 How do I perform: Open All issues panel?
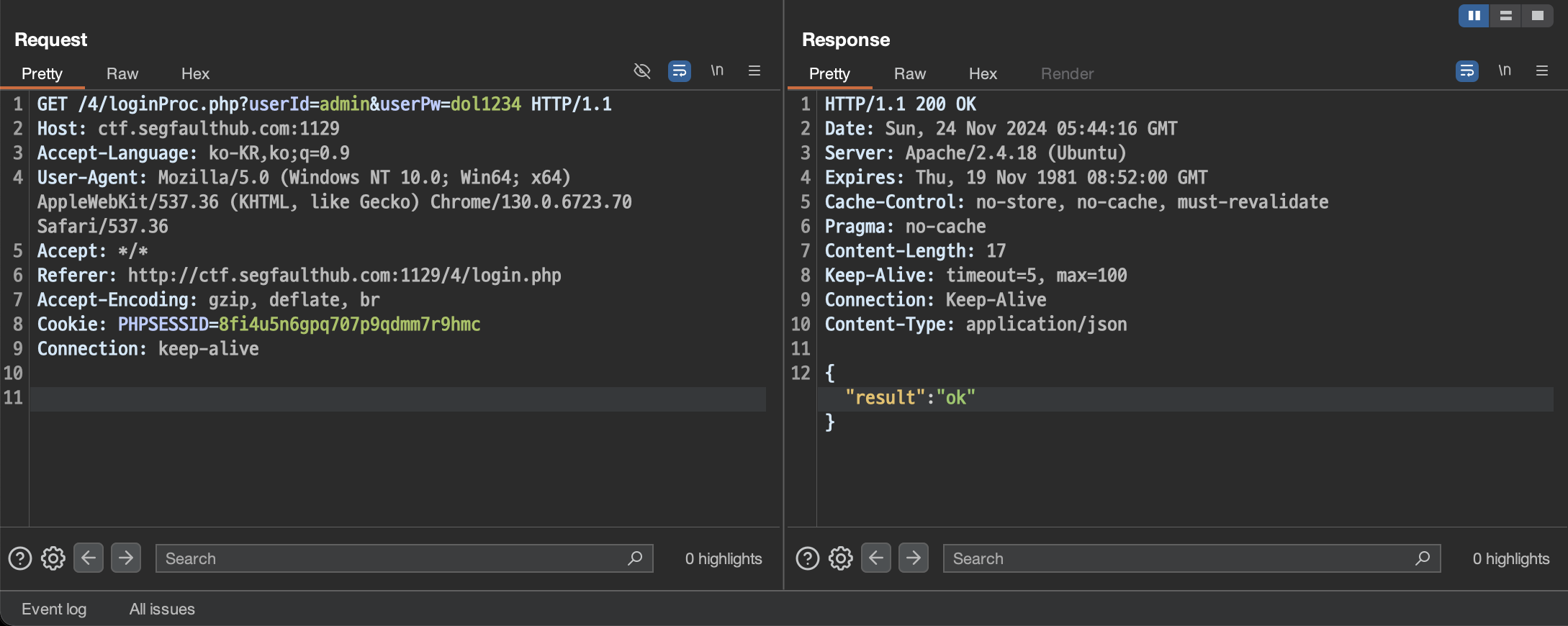coord(162,609)
